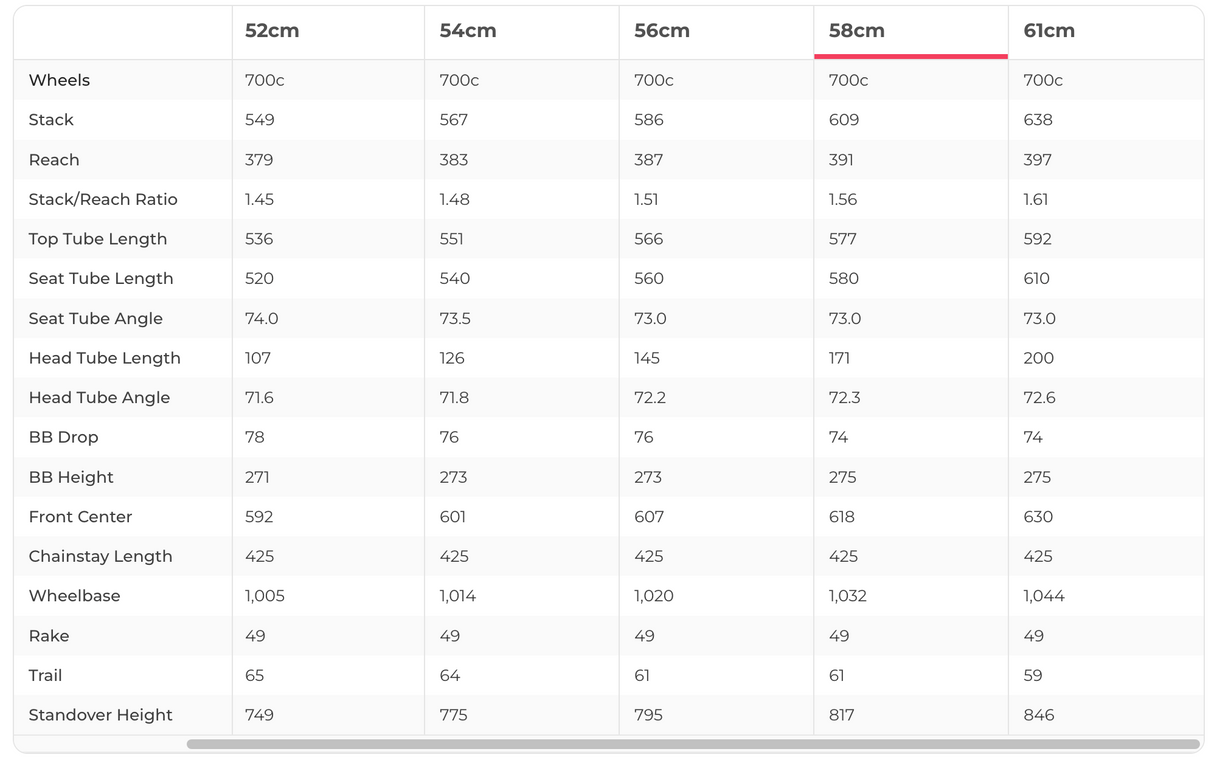Image resolution: width=1214 pixels, height=760 pixels.
Task: Click the 54cm Head Tube Length 126
Action: [x=453, y=358]
